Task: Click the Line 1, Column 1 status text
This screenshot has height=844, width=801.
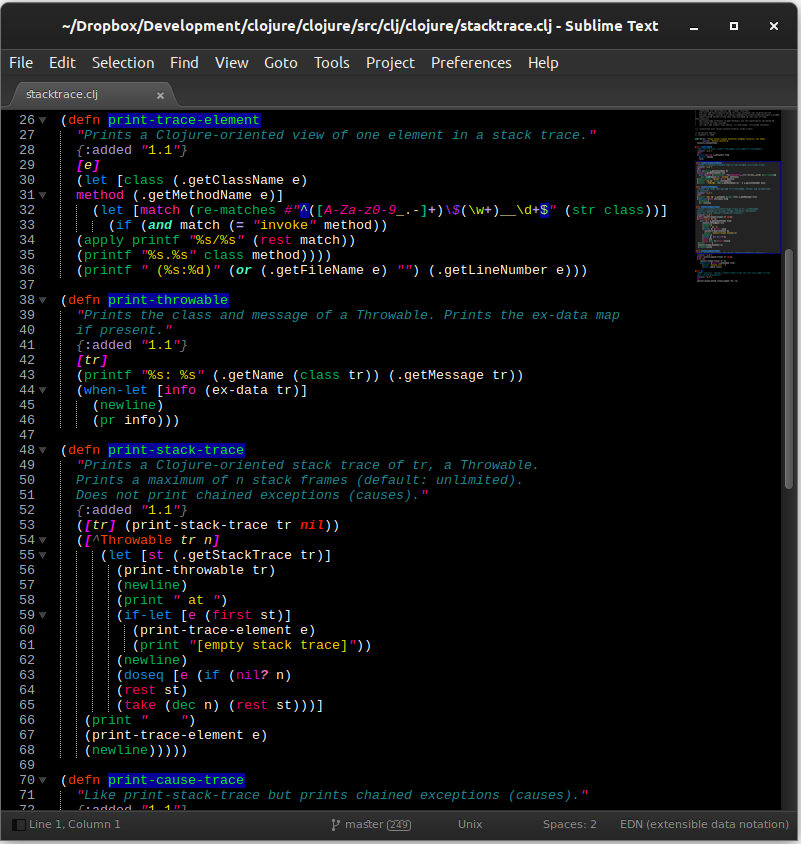Action: coord(75,824)
